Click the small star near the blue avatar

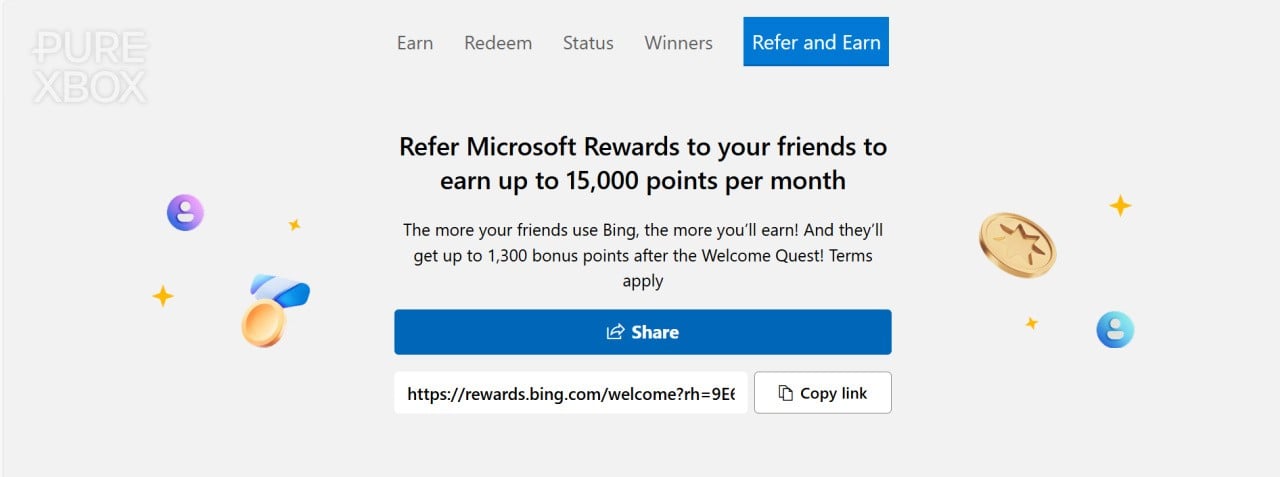1031,323
